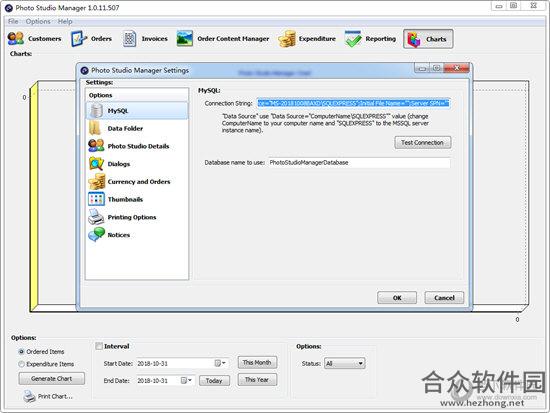This screenshot has height=413, width=550.
Task: Click the Print Chart link text
Action: [x=55, y=397]
